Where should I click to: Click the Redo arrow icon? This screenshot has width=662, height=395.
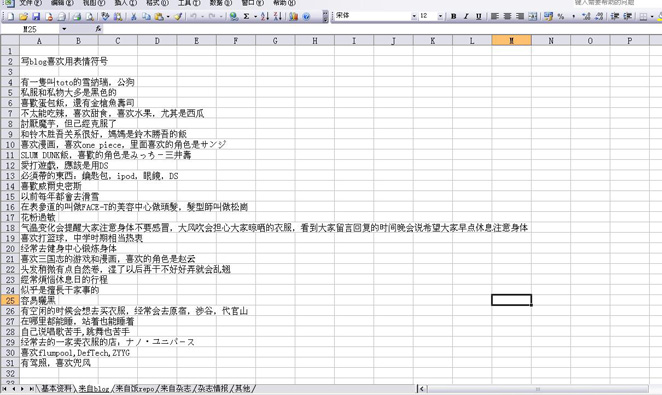point(212,17)
